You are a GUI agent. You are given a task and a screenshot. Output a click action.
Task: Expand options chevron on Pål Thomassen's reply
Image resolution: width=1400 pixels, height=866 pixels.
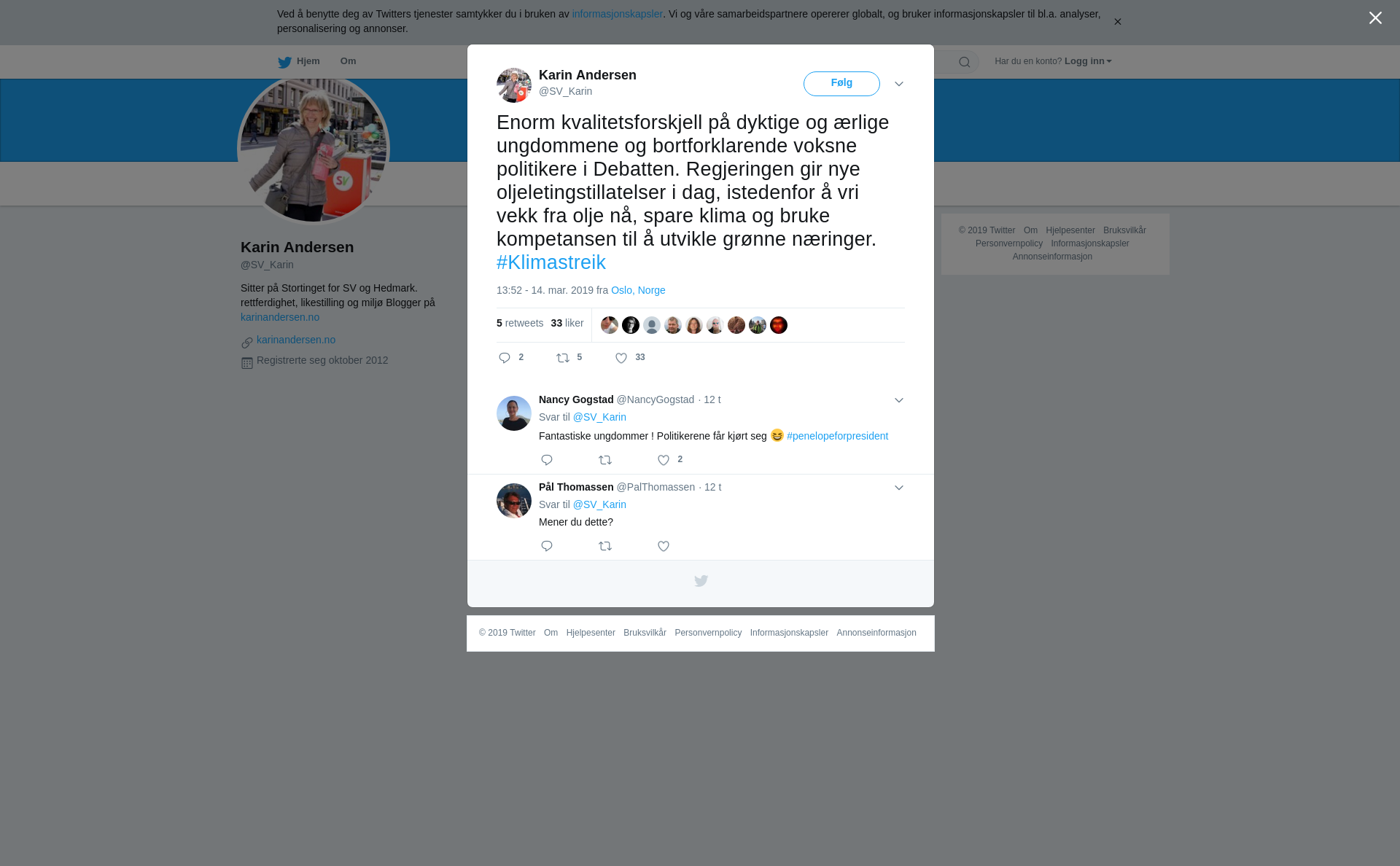coord(899,488)
